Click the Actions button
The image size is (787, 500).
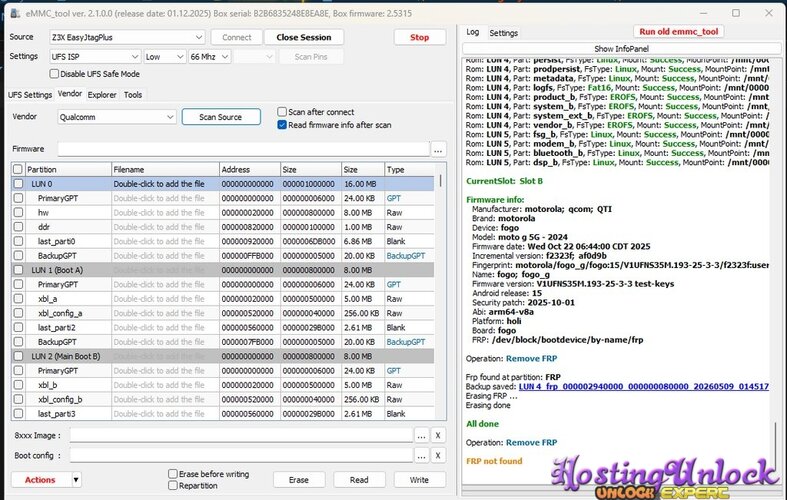(41, 480)
